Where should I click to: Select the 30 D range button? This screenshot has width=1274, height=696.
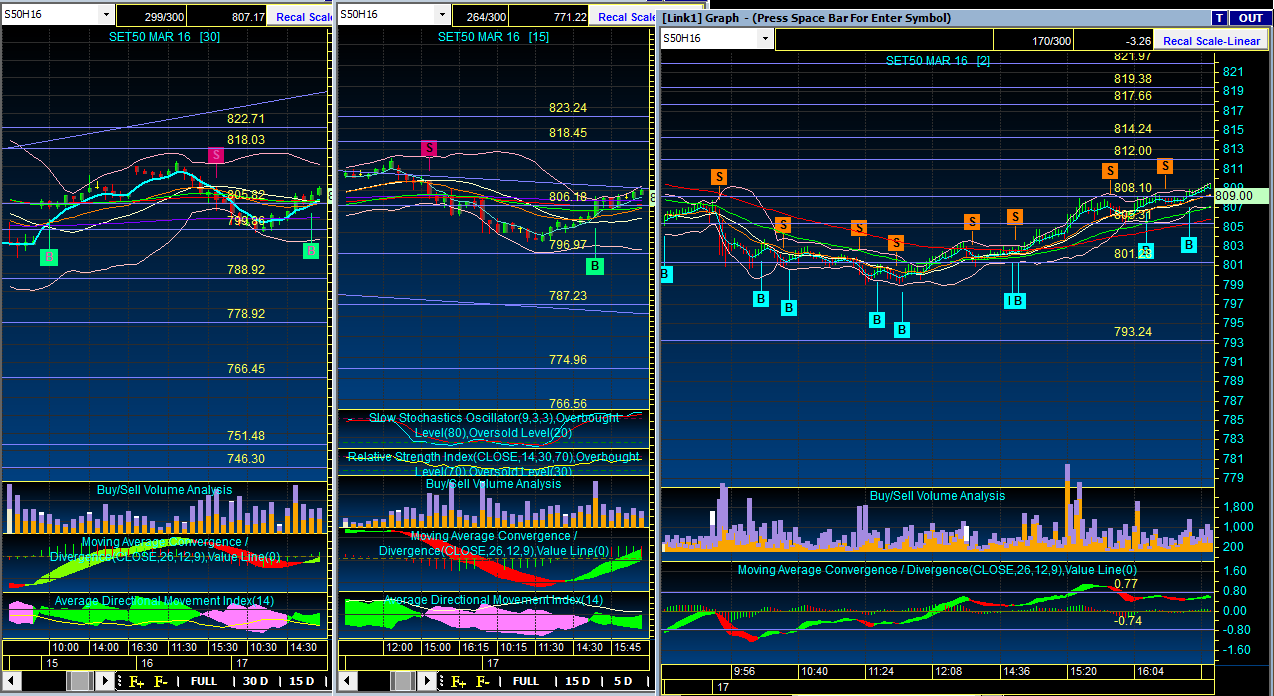tap(256, 682)
